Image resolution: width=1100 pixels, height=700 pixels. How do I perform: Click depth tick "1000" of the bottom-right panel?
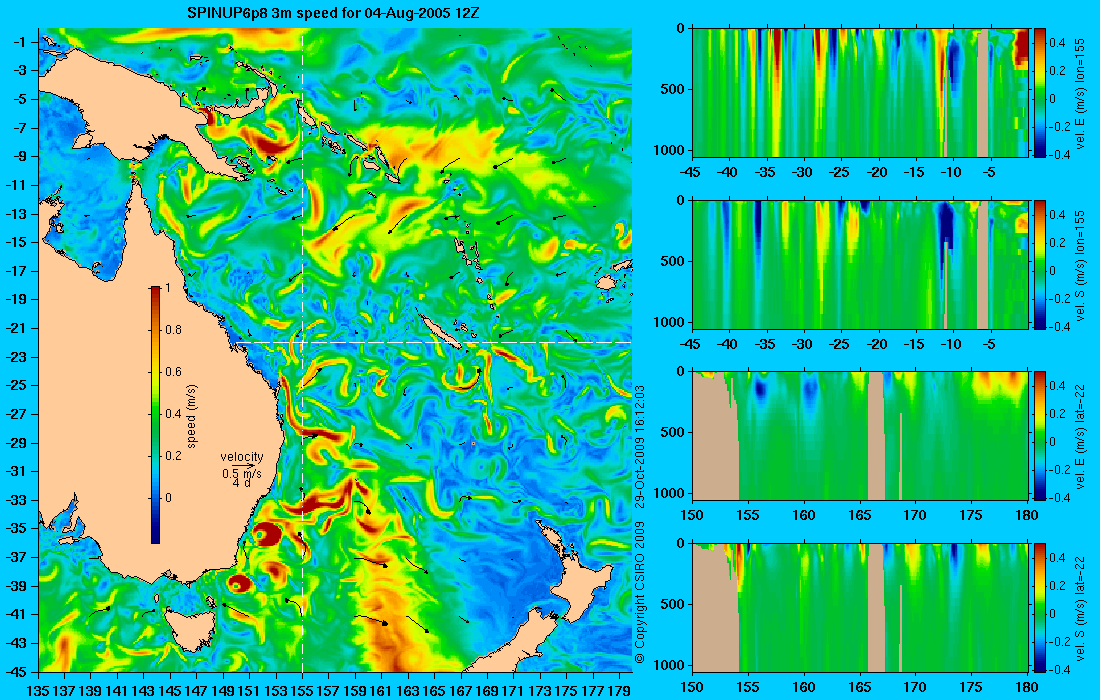(671, 665)
